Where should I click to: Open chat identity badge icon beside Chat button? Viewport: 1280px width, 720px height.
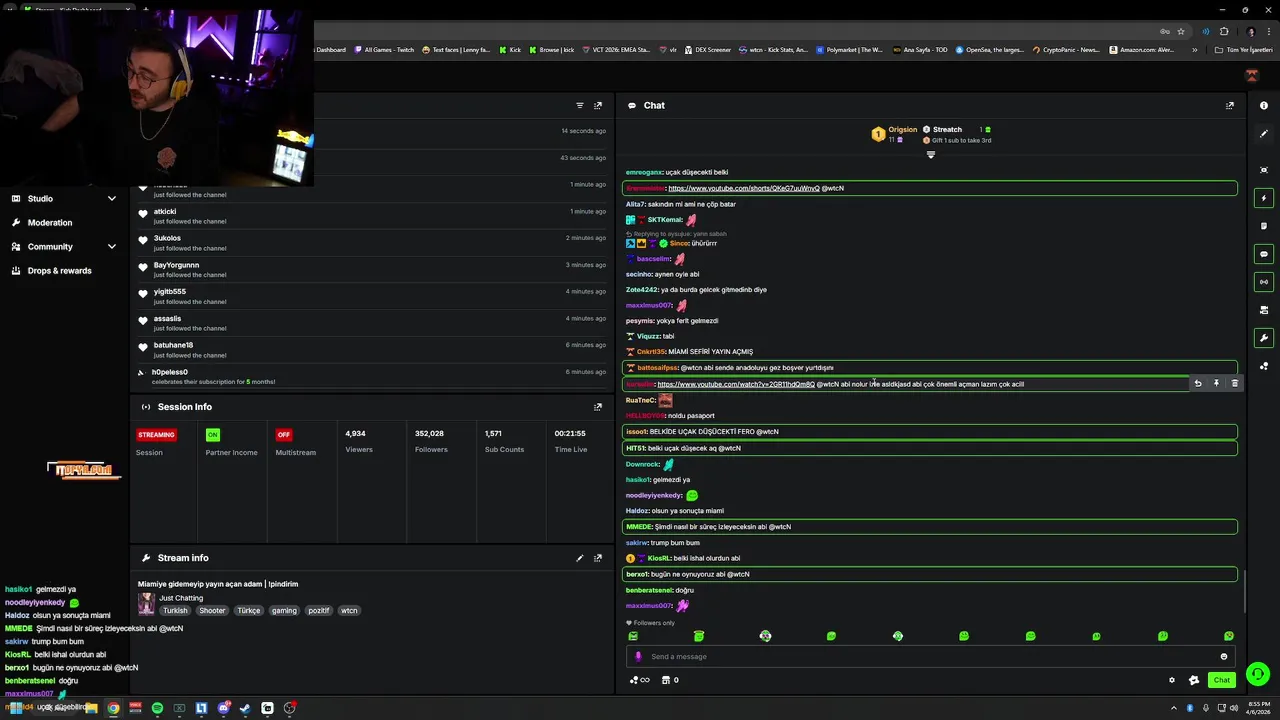pyautogui.click(x=1193, y=680)
